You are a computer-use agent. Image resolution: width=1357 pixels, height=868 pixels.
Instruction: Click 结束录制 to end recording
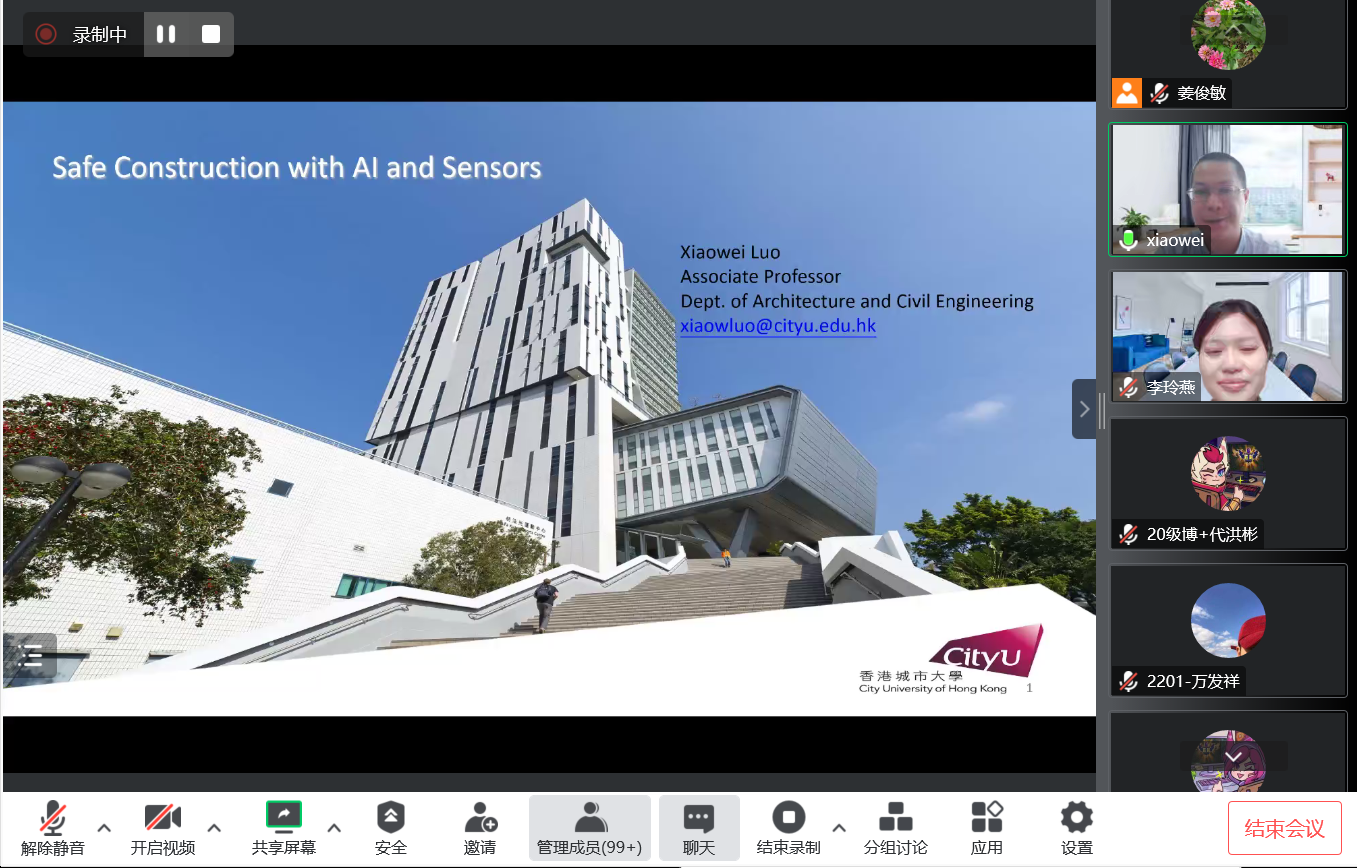[x=788, y=828]
